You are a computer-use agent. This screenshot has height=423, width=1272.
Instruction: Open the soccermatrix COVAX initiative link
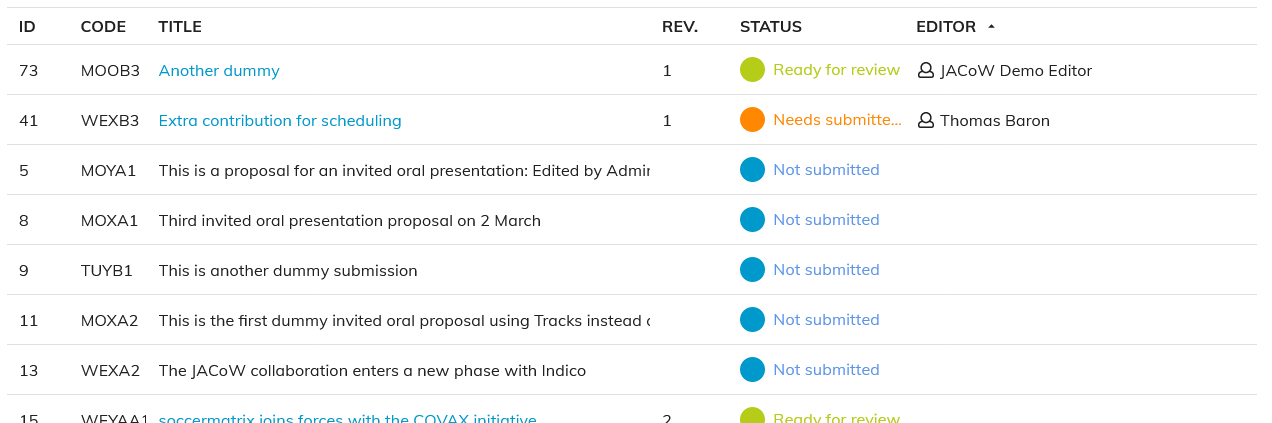(x=347, y=418)
